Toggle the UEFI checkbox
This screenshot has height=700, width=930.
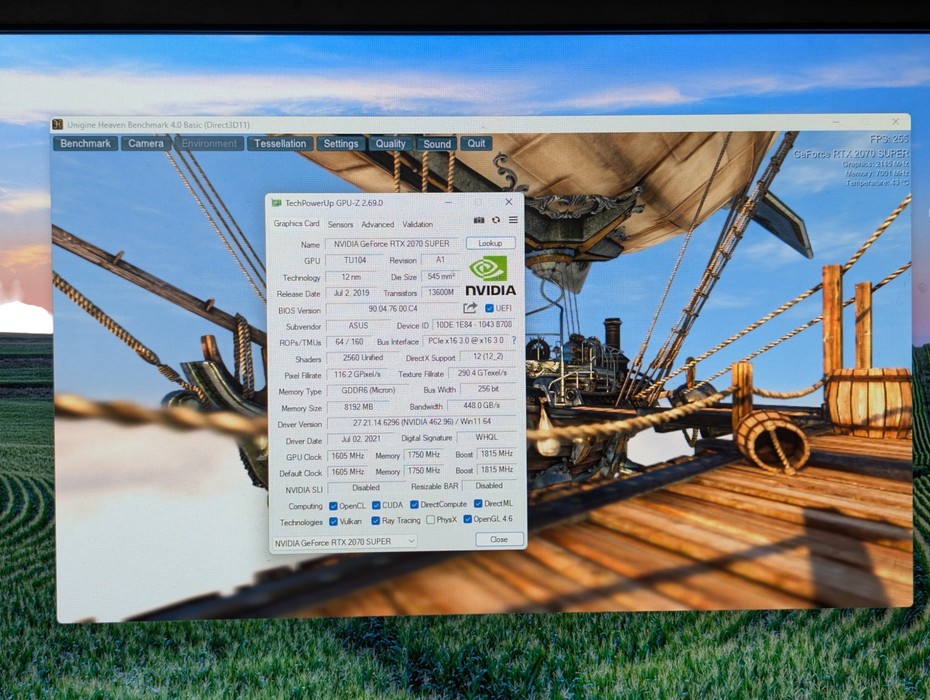[x=489, y=308]
